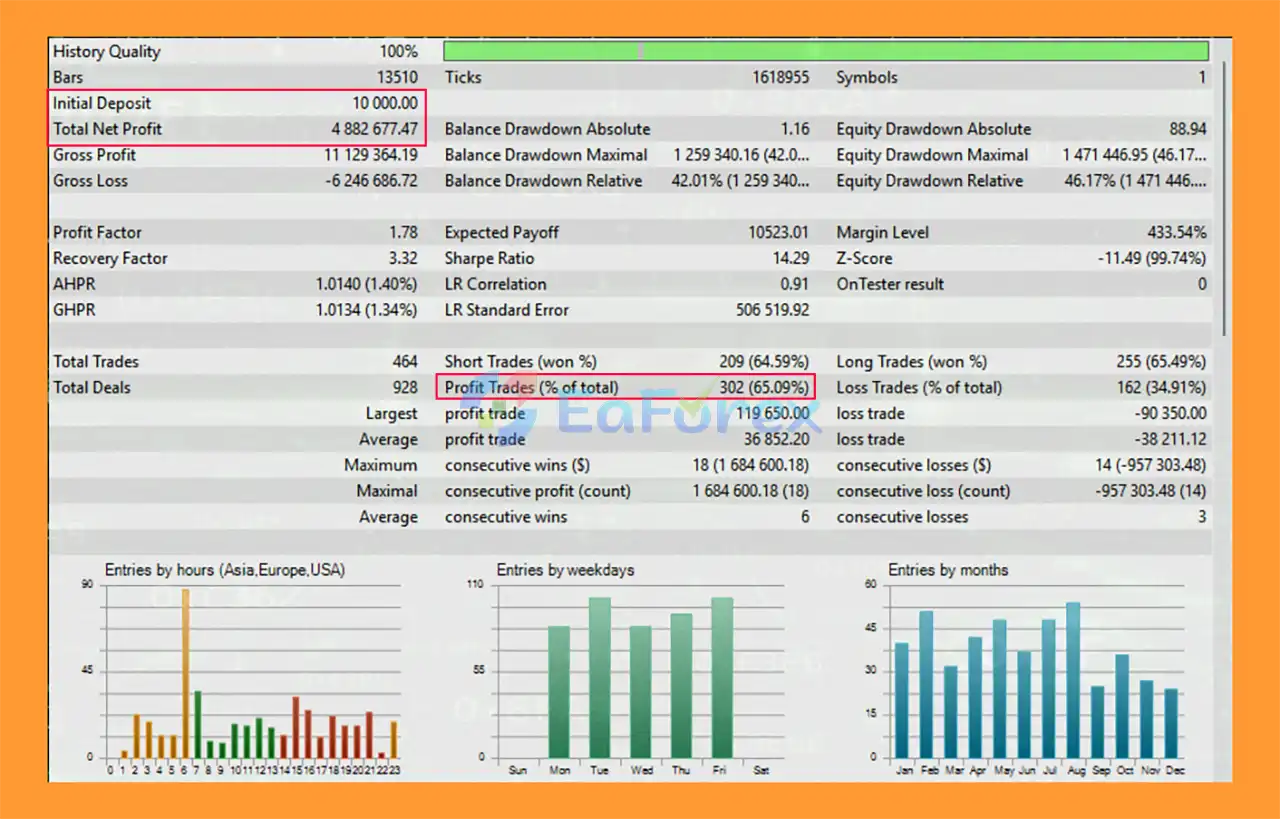Click the Initial Deposit label
Image resolution: width=1280 pixels, height=819 pixels.
tap(102, 103)
